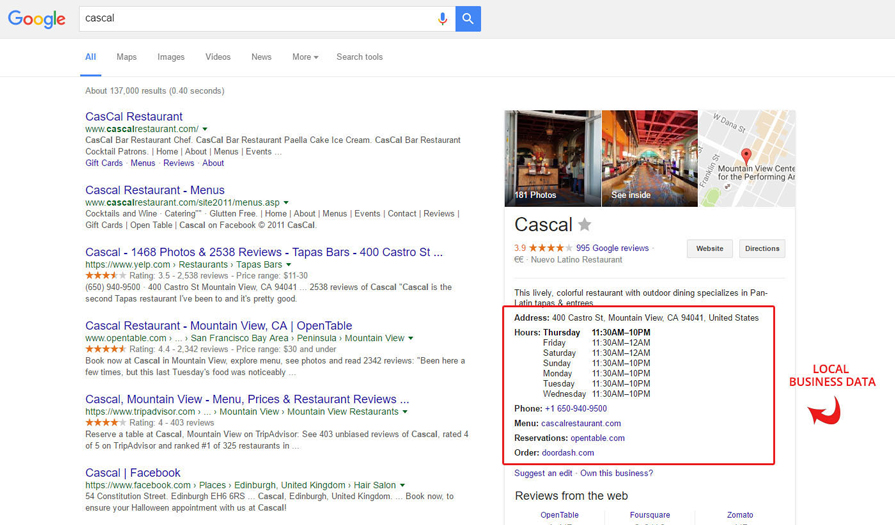Open the See inside photo
This screenshot has width=895, height=525.
click(649, 158)
